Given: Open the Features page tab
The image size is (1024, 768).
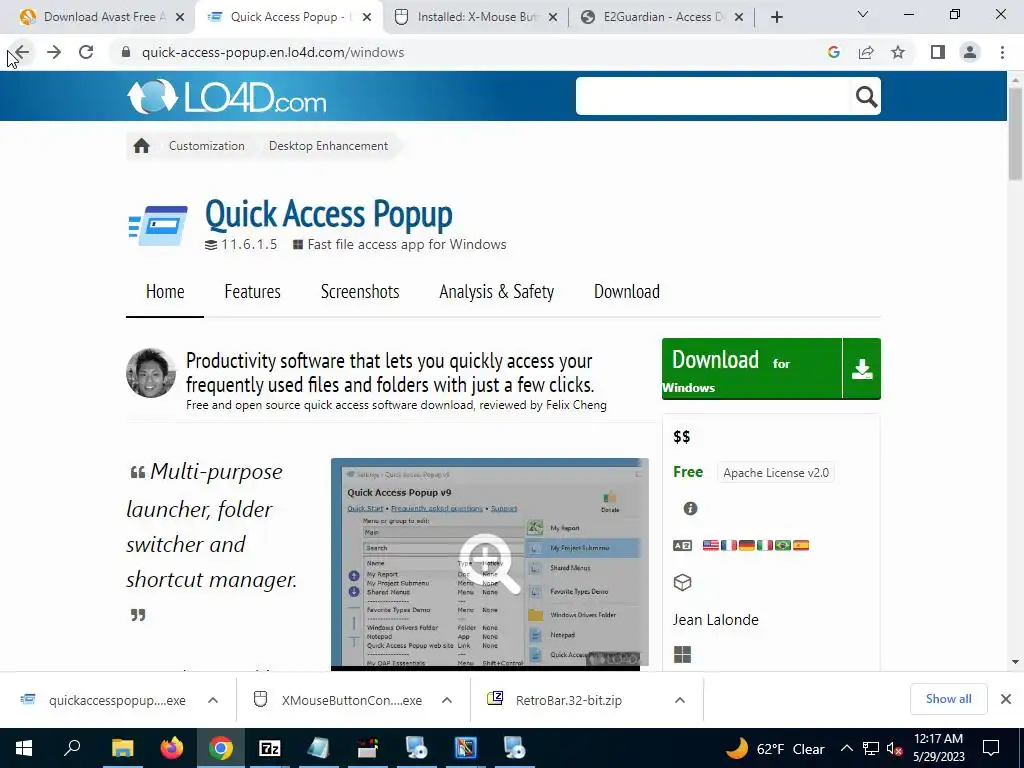Looking at the screenshot, I should tap(252, 291).
